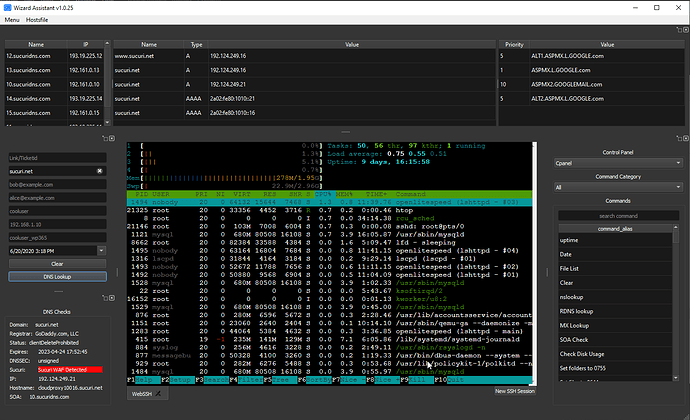Float the ticket info form panel
The height and width of the screenshot is (420, 690).
pos(105,138)
